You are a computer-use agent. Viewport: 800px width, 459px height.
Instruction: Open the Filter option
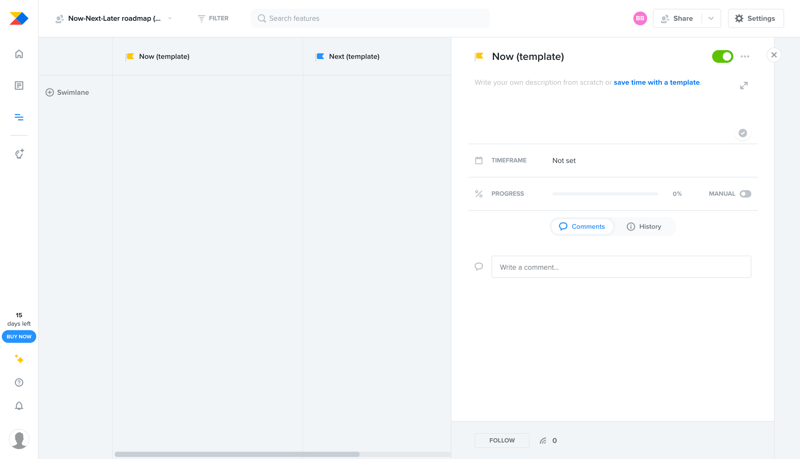(213, 18)
